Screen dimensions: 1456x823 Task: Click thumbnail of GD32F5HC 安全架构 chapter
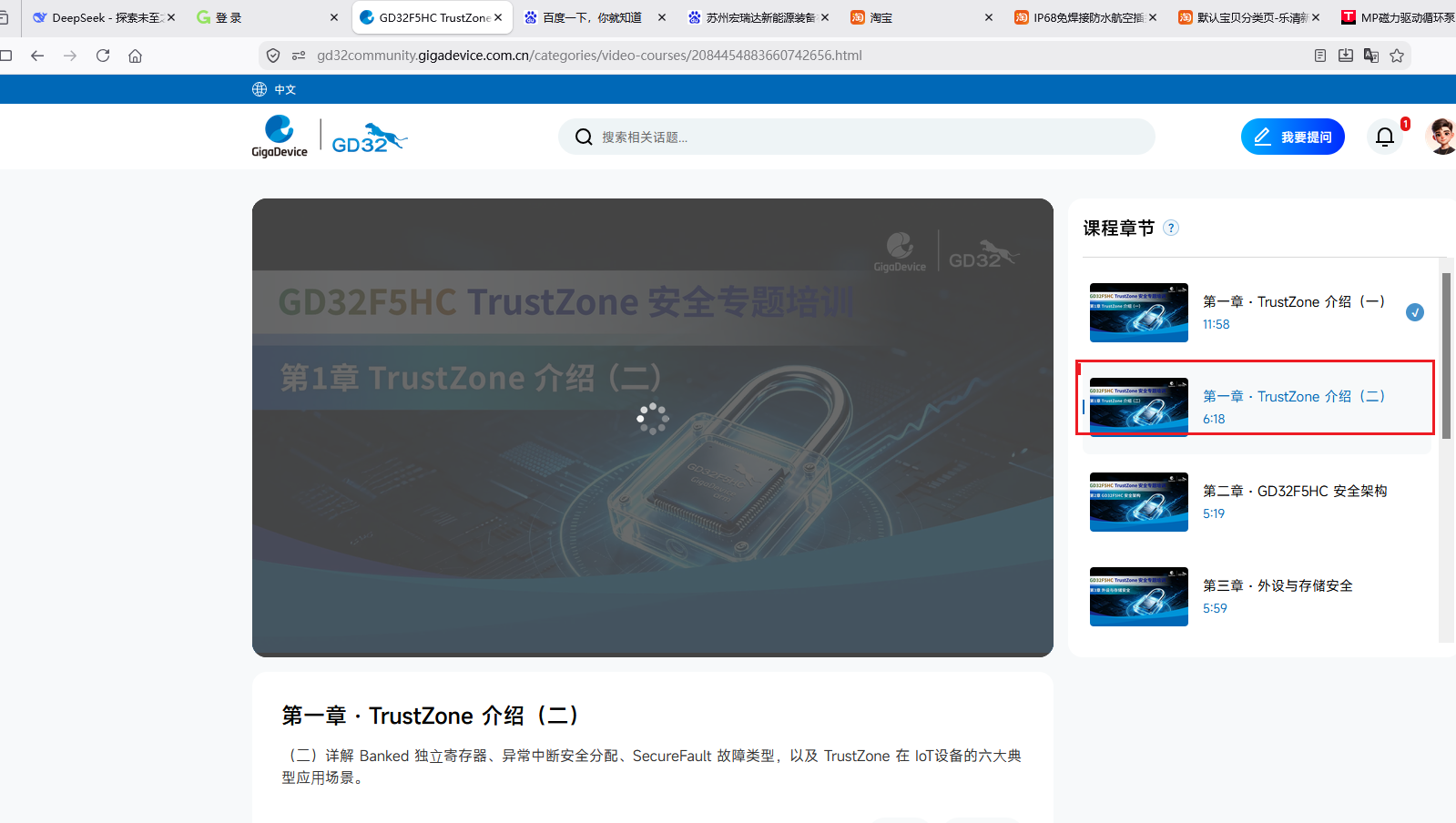click(x=1139, y=502)
